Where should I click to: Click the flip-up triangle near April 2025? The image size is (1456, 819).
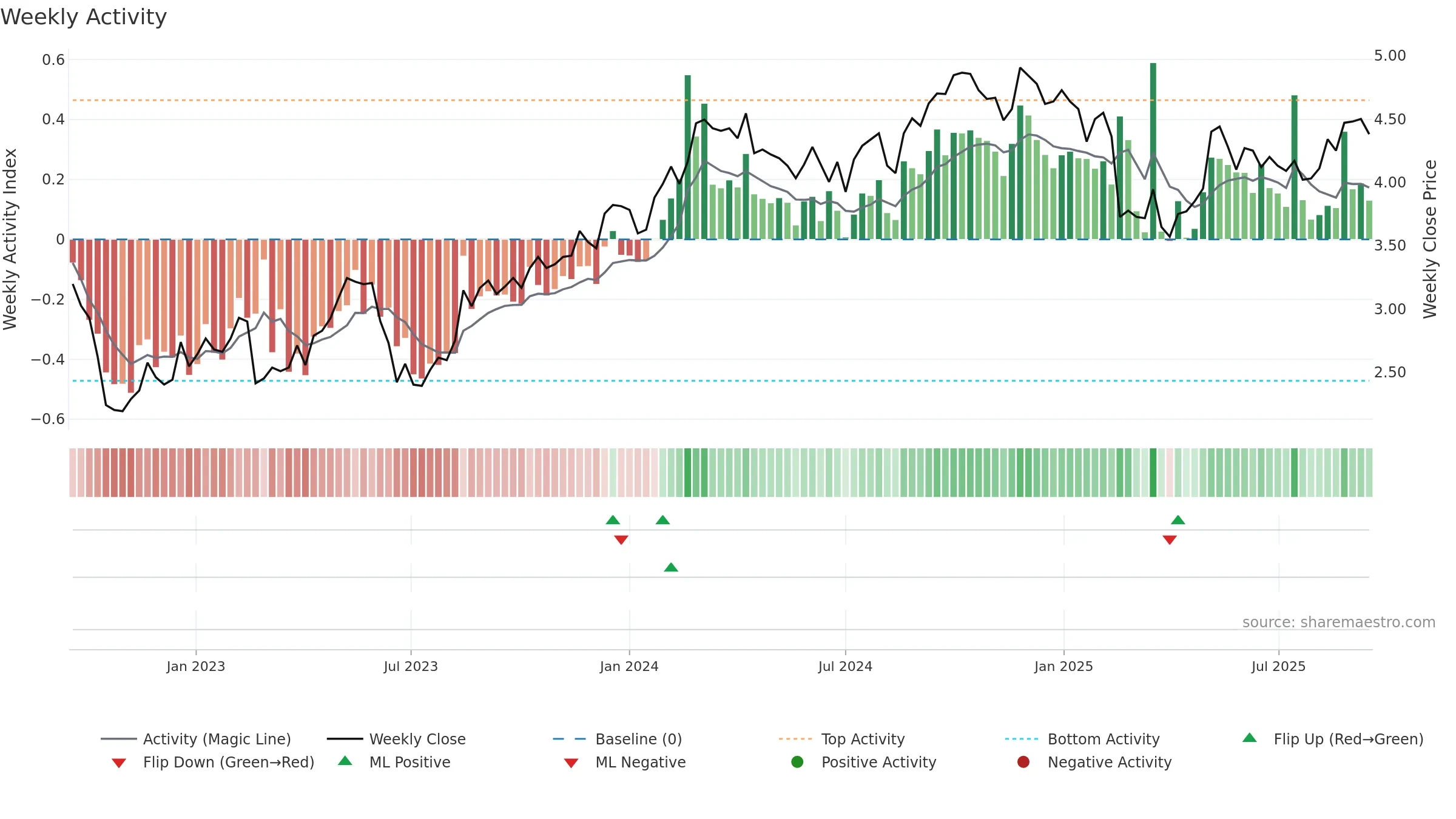[1178, 520]
